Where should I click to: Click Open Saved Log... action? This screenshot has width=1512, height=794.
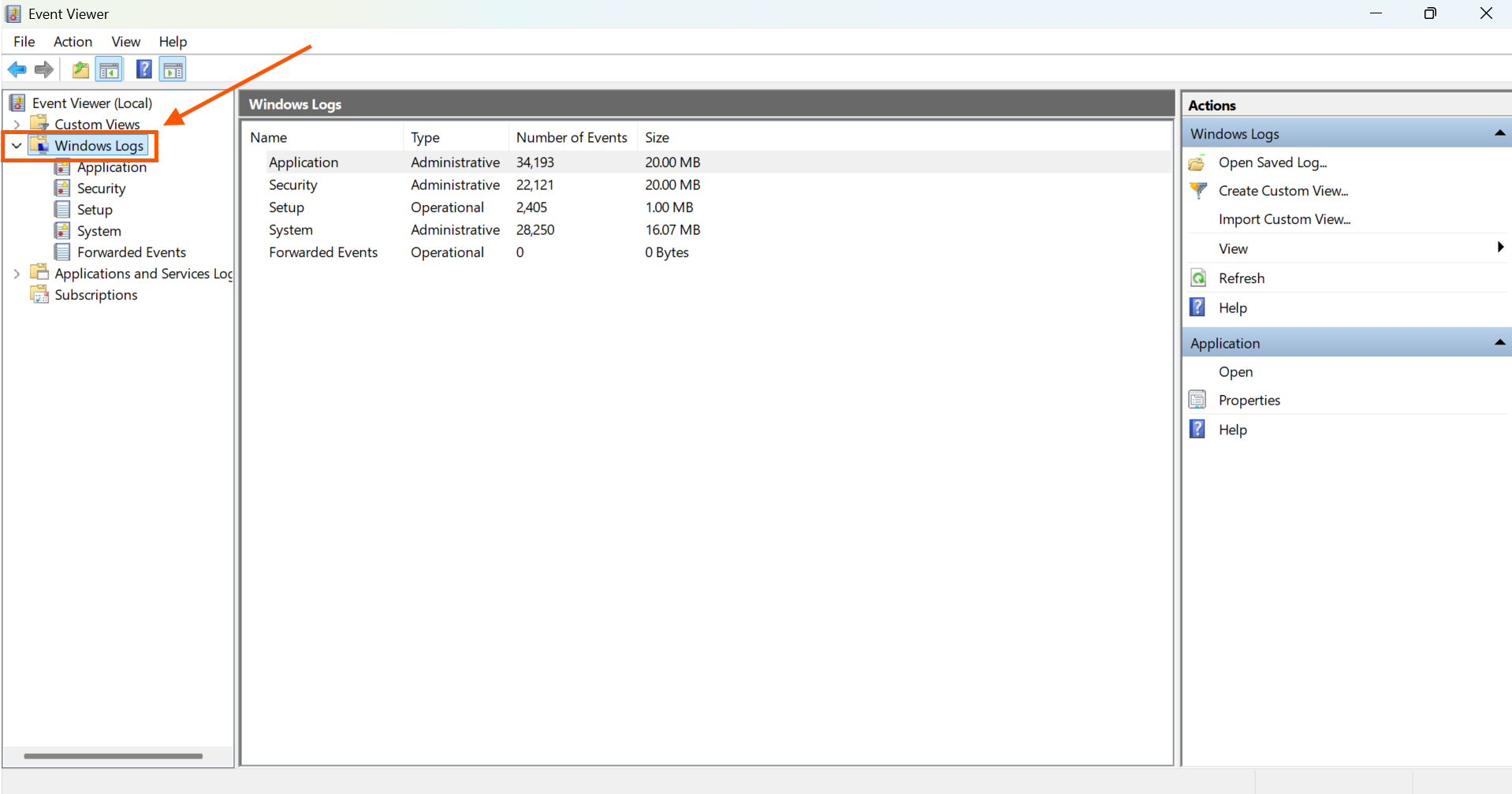point(1272,162)
